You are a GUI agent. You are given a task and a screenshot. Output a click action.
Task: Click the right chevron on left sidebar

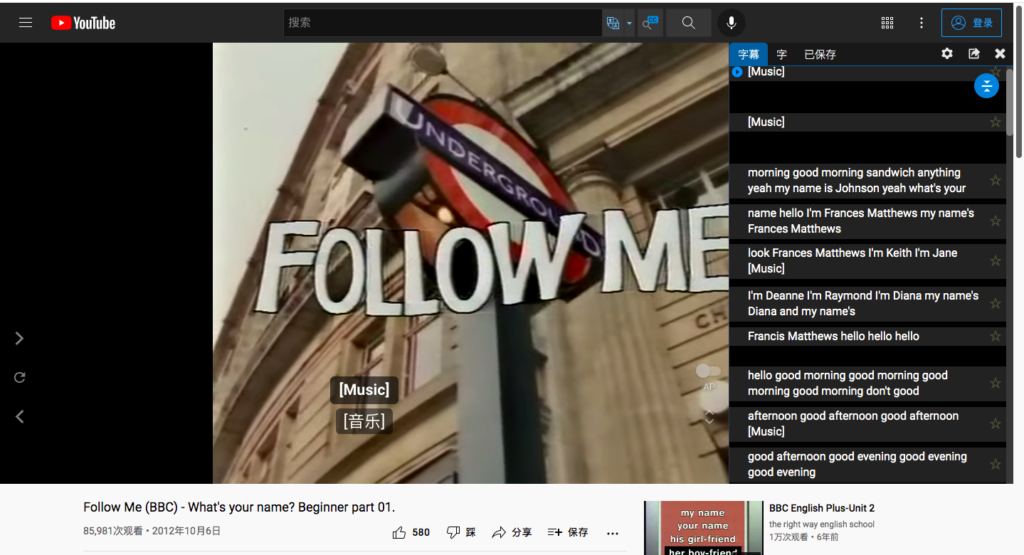(x=20, y=338)
